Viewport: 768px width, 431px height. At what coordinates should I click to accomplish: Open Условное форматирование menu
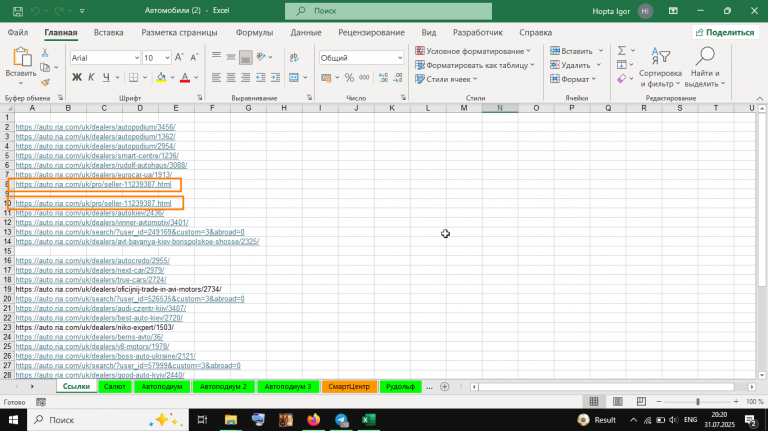tap(473, 51)
